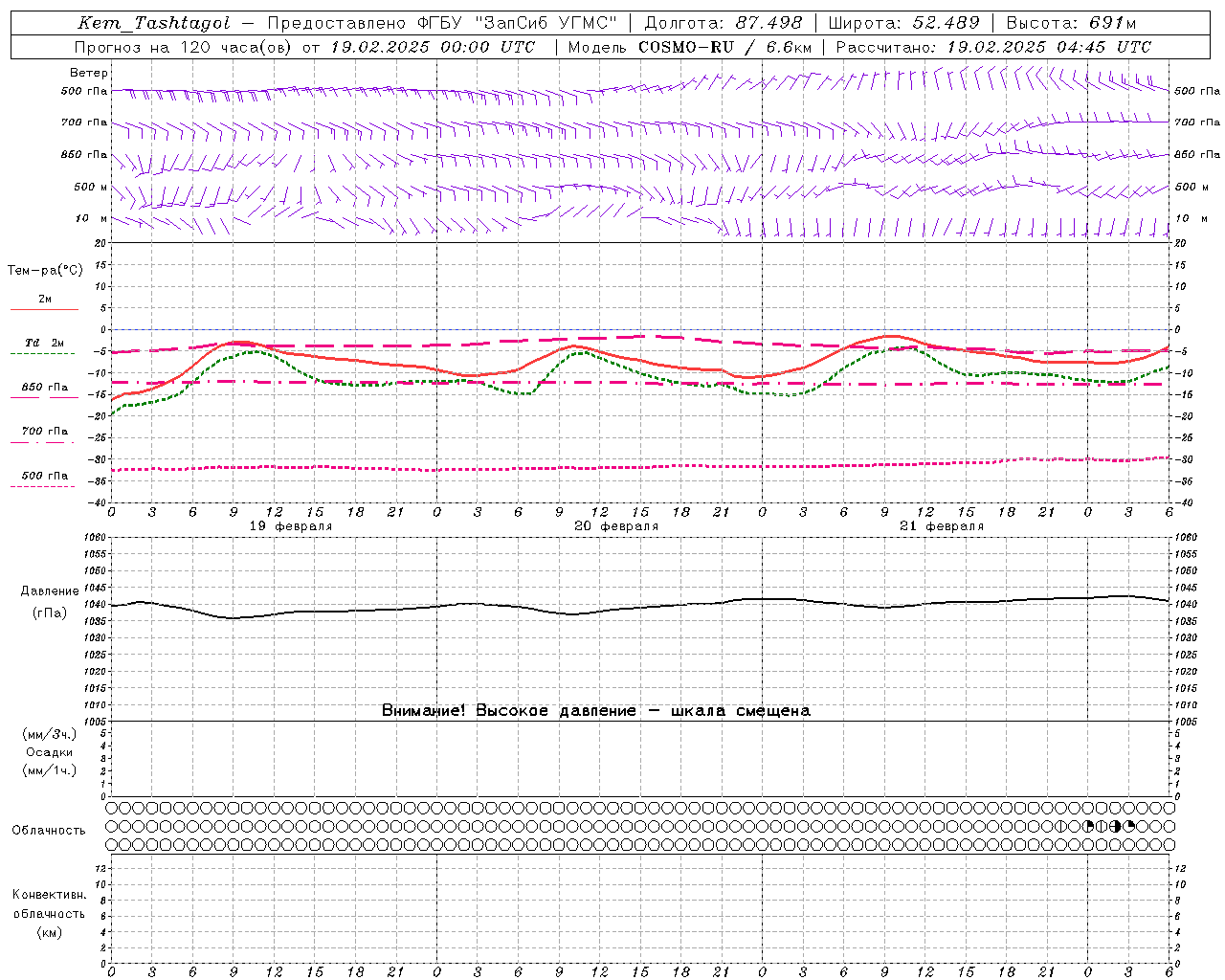Click the Давление pressure panel label
This screenshot has width=1225, height=980.
[x=50, y=591]
